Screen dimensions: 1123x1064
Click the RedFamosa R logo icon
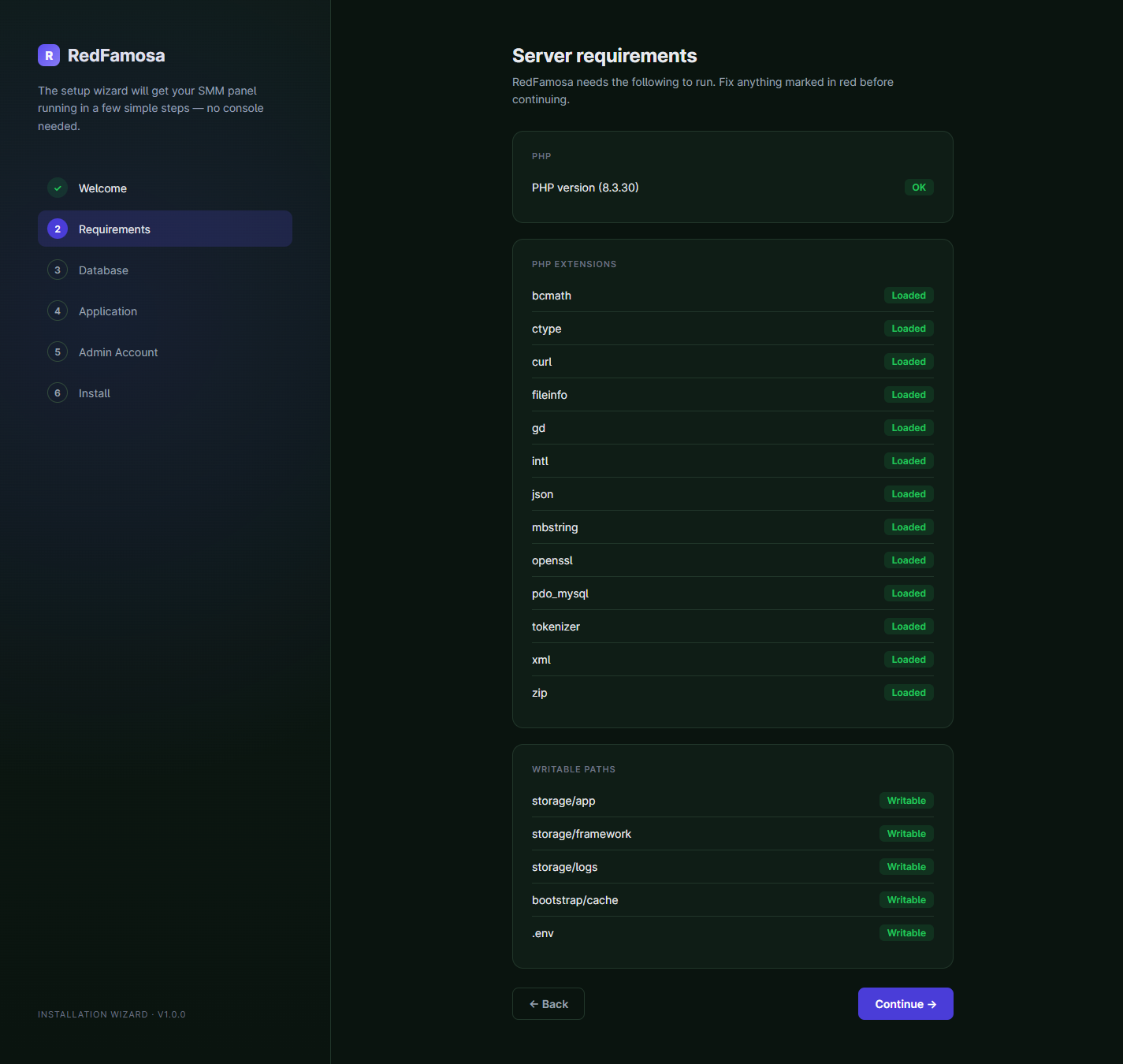[x=49, y=55]
